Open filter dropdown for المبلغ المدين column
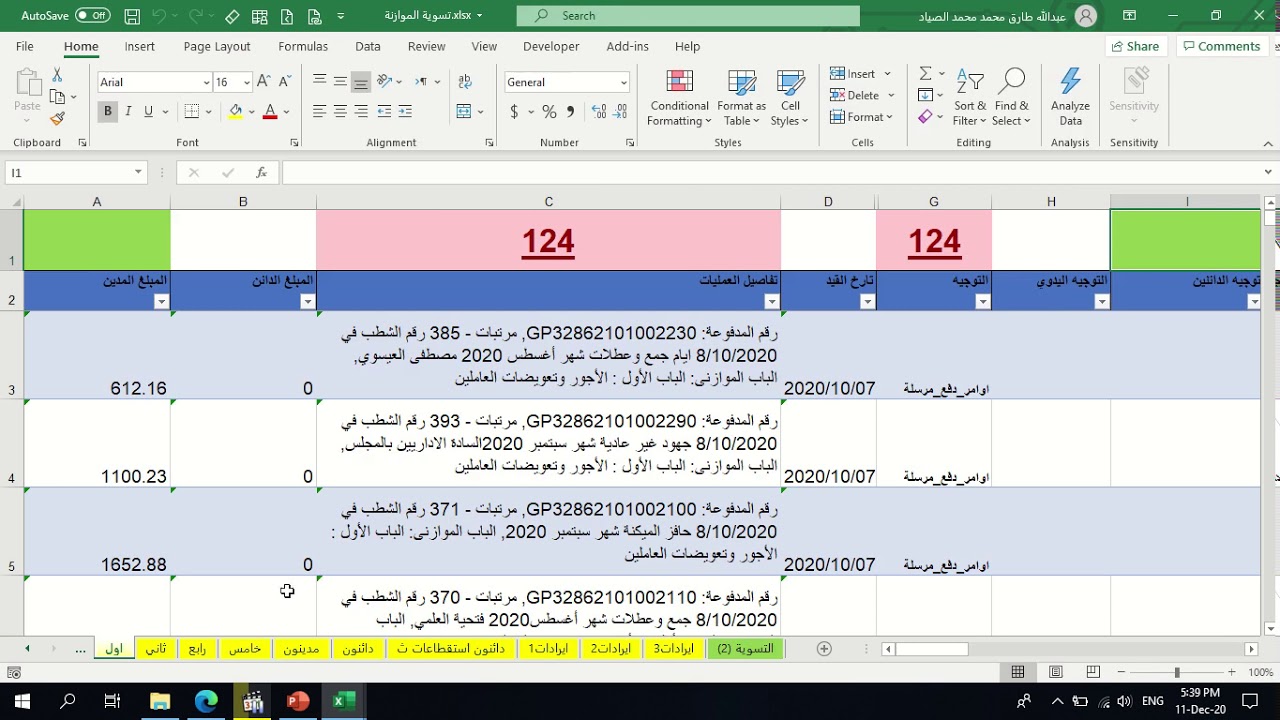 point(161,302)
